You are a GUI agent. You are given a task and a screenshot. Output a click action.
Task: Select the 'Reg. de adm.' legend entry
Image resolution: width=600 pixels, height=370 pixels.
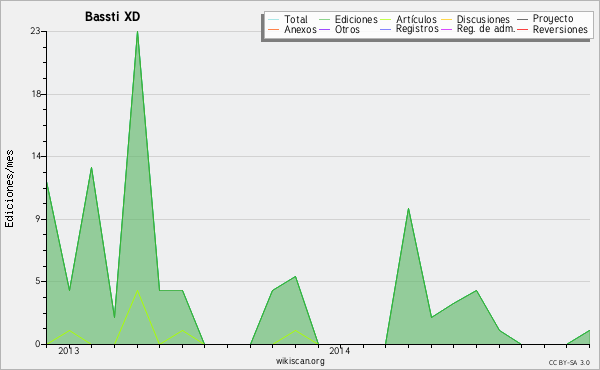click(x=486, y=29)
